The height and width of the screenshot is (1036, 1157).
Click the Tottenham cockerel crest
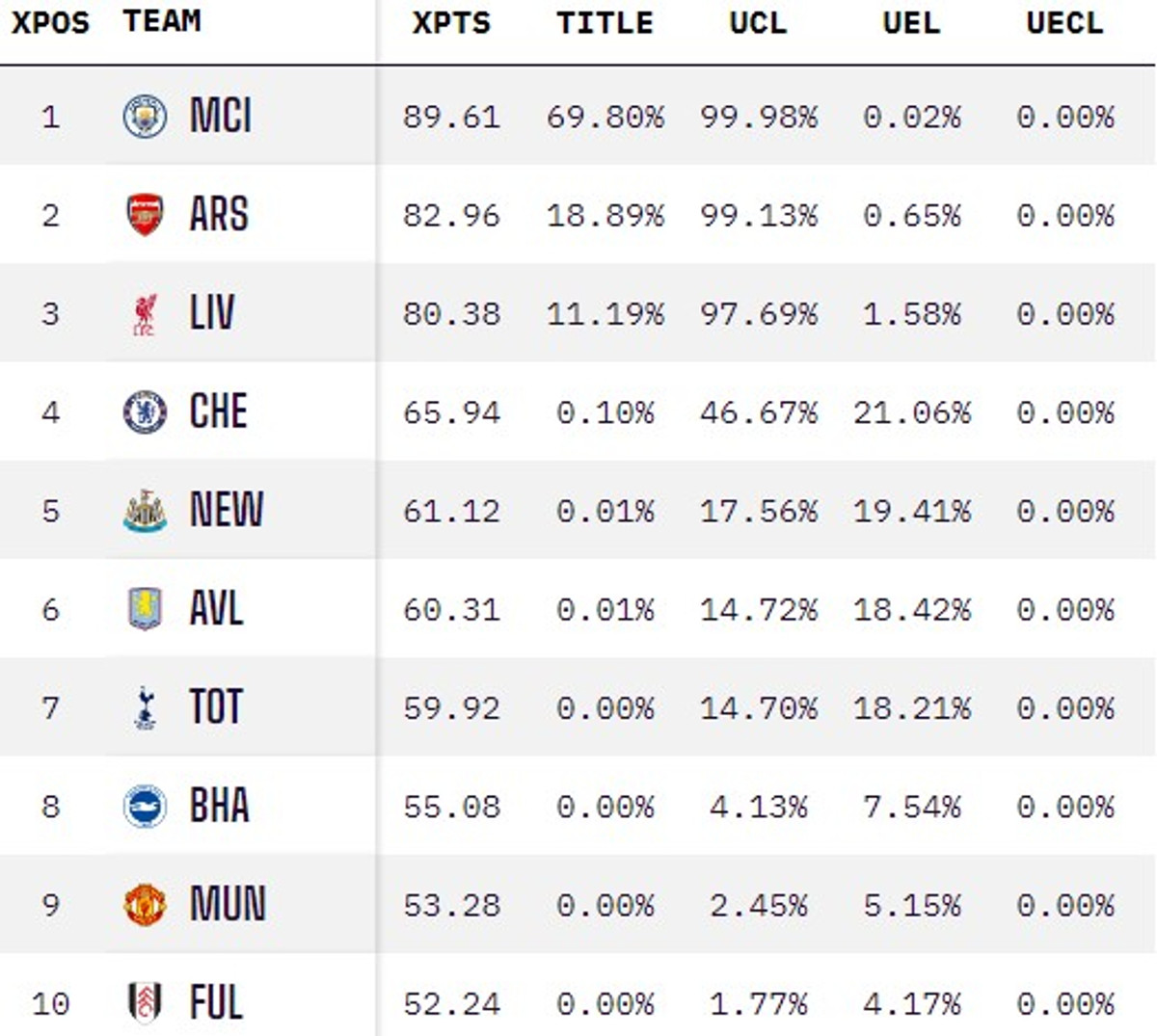(145, 708)
